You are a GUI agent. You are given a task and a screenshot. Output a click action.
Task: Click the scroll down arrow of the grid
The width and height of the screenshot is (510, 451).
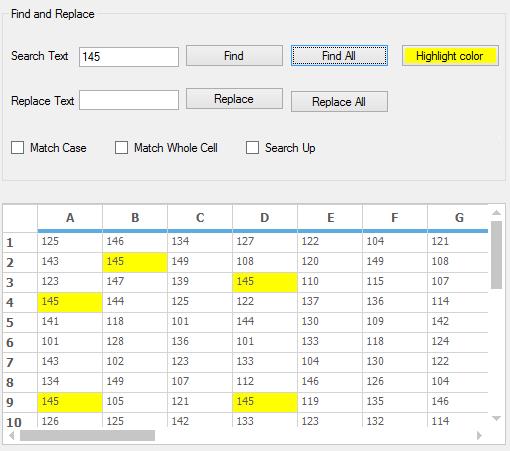pyautogui.click(x=496, y=418)
